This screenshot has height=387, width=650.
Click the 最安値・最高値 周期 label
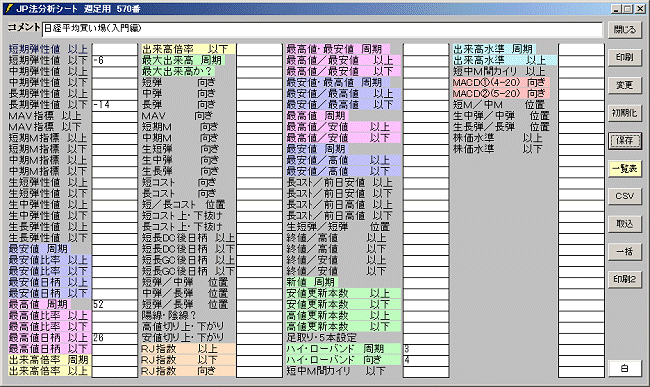[x=334, y=82]
